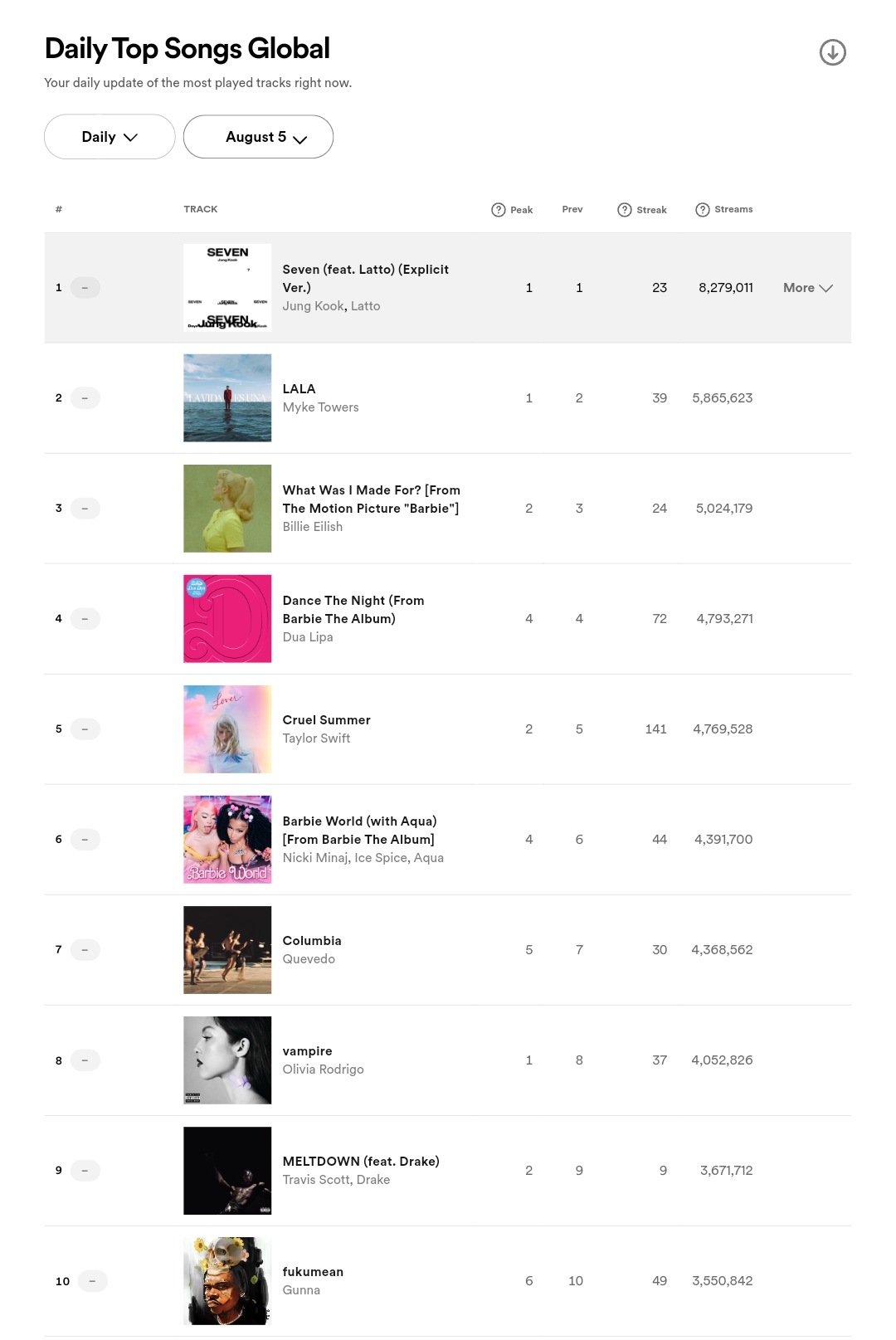Click position-change indicator next to vampire row
The height and width of the screenshot is (1340, 896).
85,1060
